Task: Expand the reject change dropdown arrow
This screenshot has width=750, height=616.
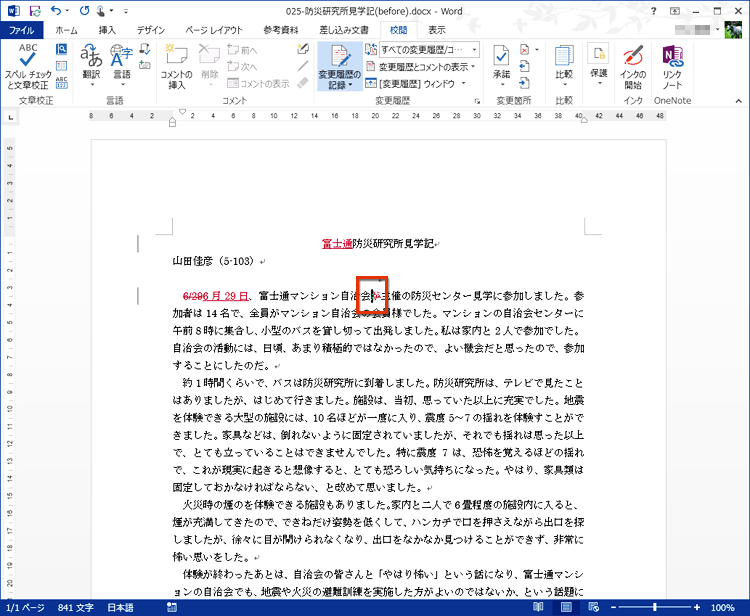Action: pyautogui.click(x=537, y=49)
